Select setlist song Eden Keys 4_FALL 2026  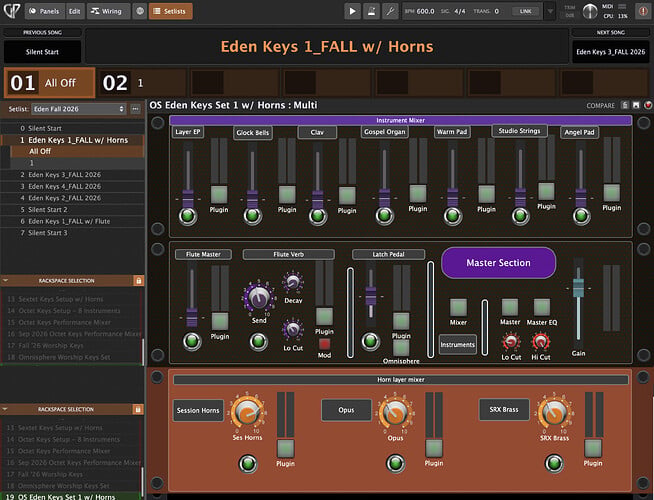tap(73, 186)
